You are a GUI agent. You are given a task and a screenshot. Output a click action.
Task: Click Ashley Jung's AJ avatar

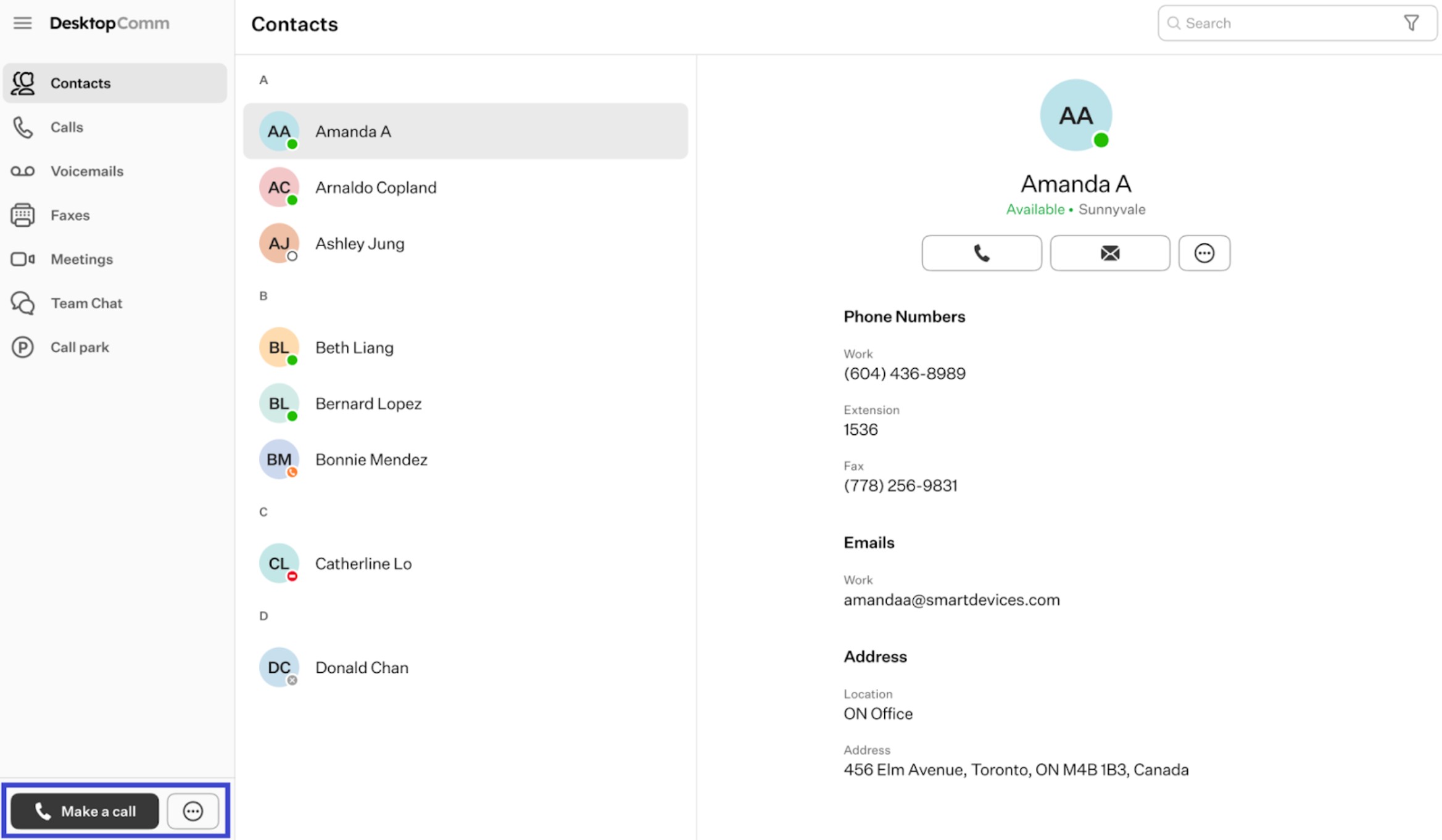(x=279, y=244)
